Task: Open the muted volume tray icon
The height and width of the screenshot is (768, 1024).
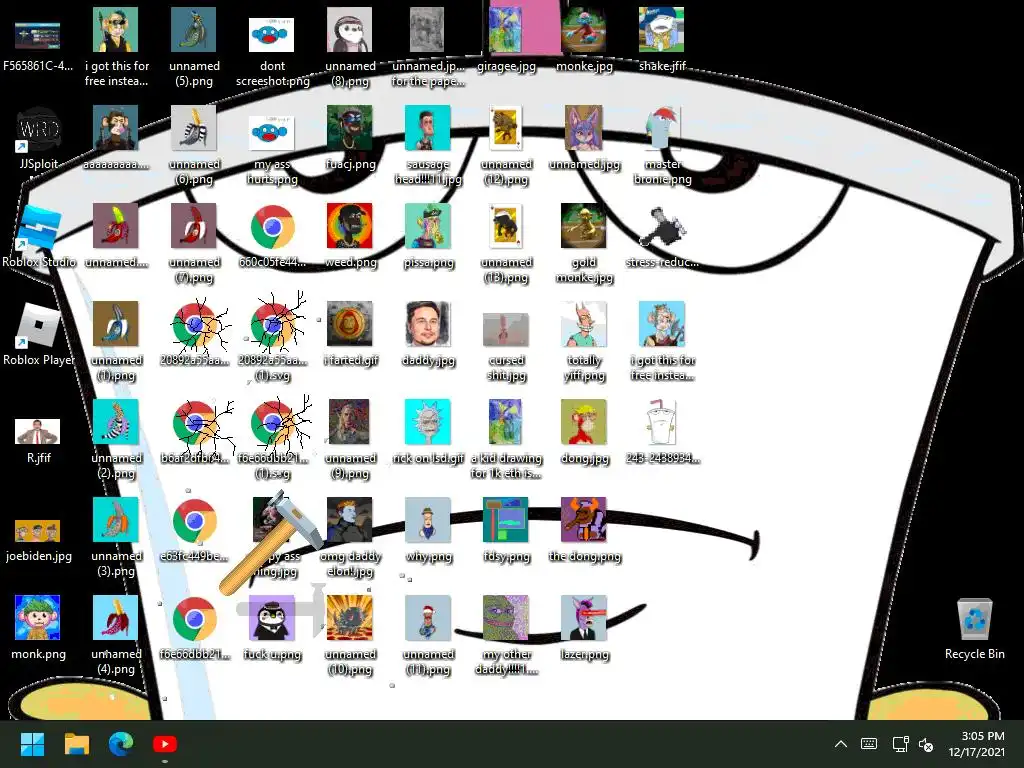Action: click(926, 744)
